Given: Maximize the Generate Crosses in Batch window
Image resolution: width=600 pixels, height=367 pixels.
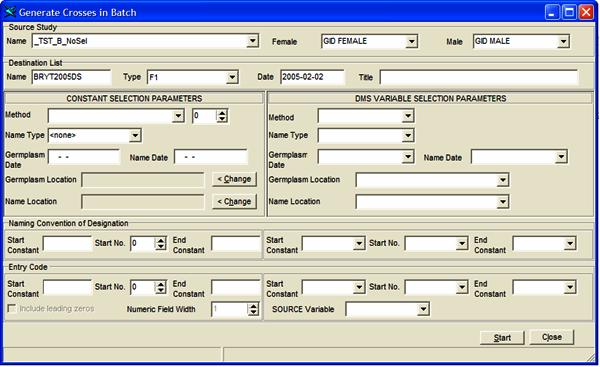Looking at the screenshot, I should click(569, 13).
